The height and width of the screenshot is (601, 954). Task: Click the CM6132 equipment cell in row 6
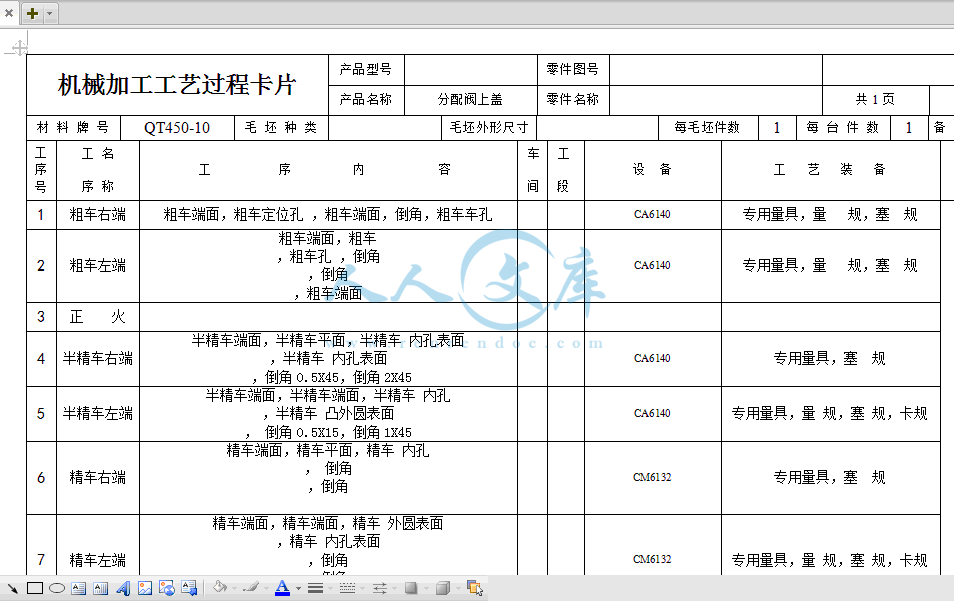point(652,478)
